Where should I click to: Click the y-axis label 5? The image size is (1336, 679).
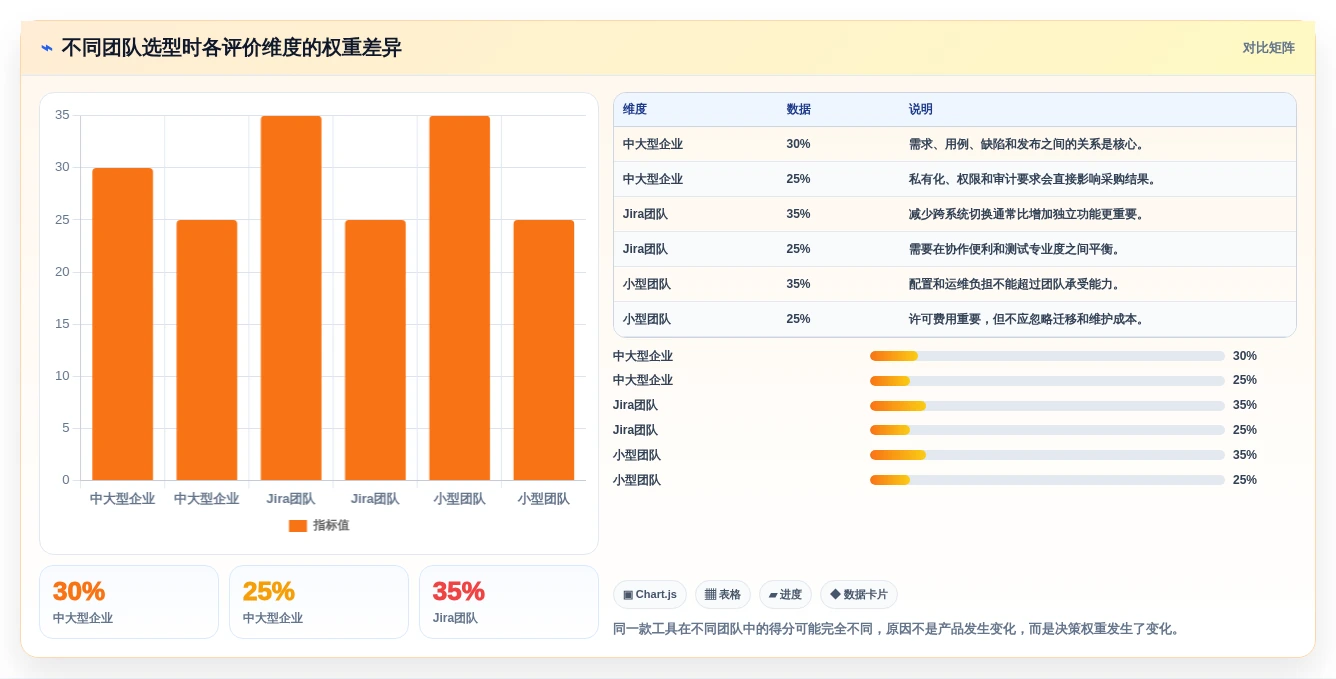pos(66,428)
